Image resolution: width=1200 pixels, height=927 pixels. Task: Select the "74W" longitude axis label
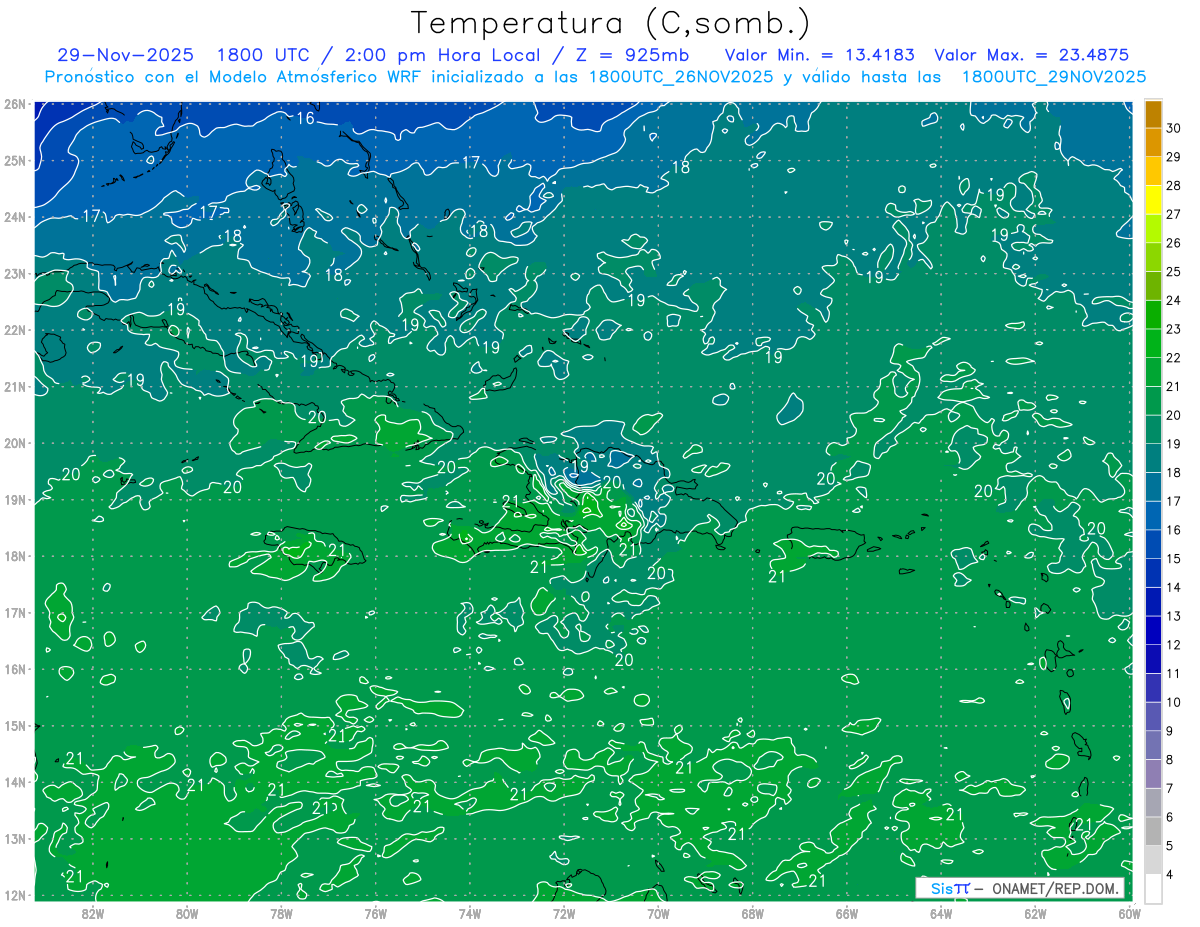[470, 914]
